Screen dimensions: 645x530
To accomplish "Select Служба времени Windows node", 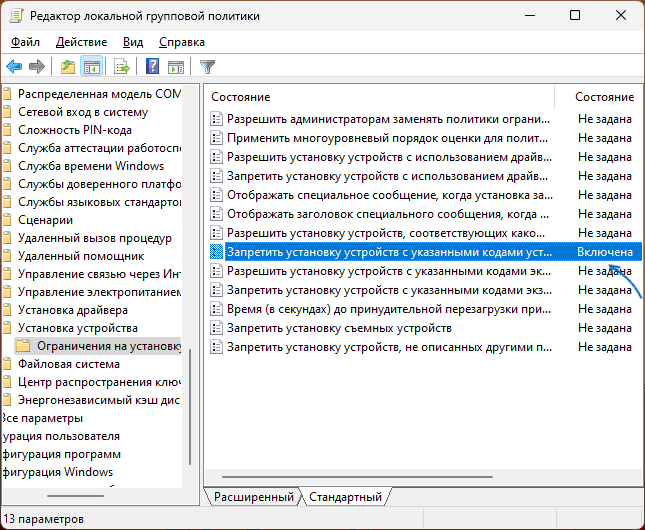I will pyautogui.click(x=91, y=166).
